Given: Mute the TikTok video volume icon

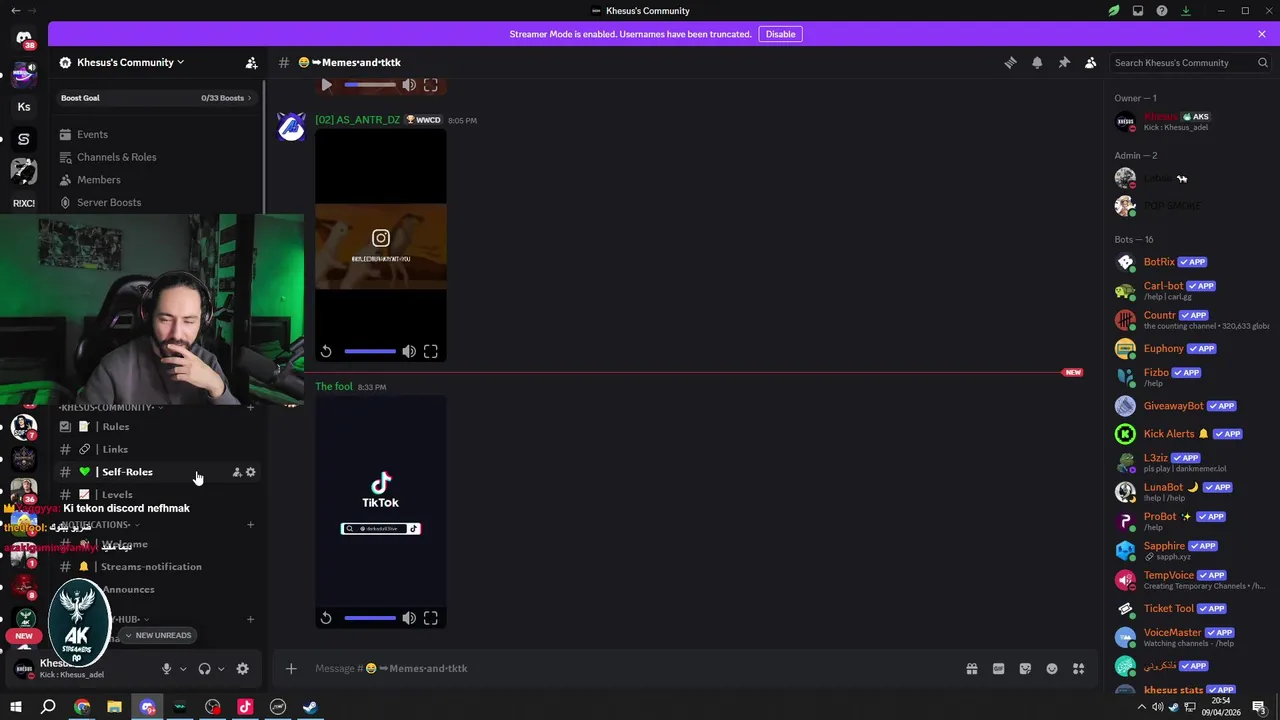Looking at the screenshot, I should point(409,618).
